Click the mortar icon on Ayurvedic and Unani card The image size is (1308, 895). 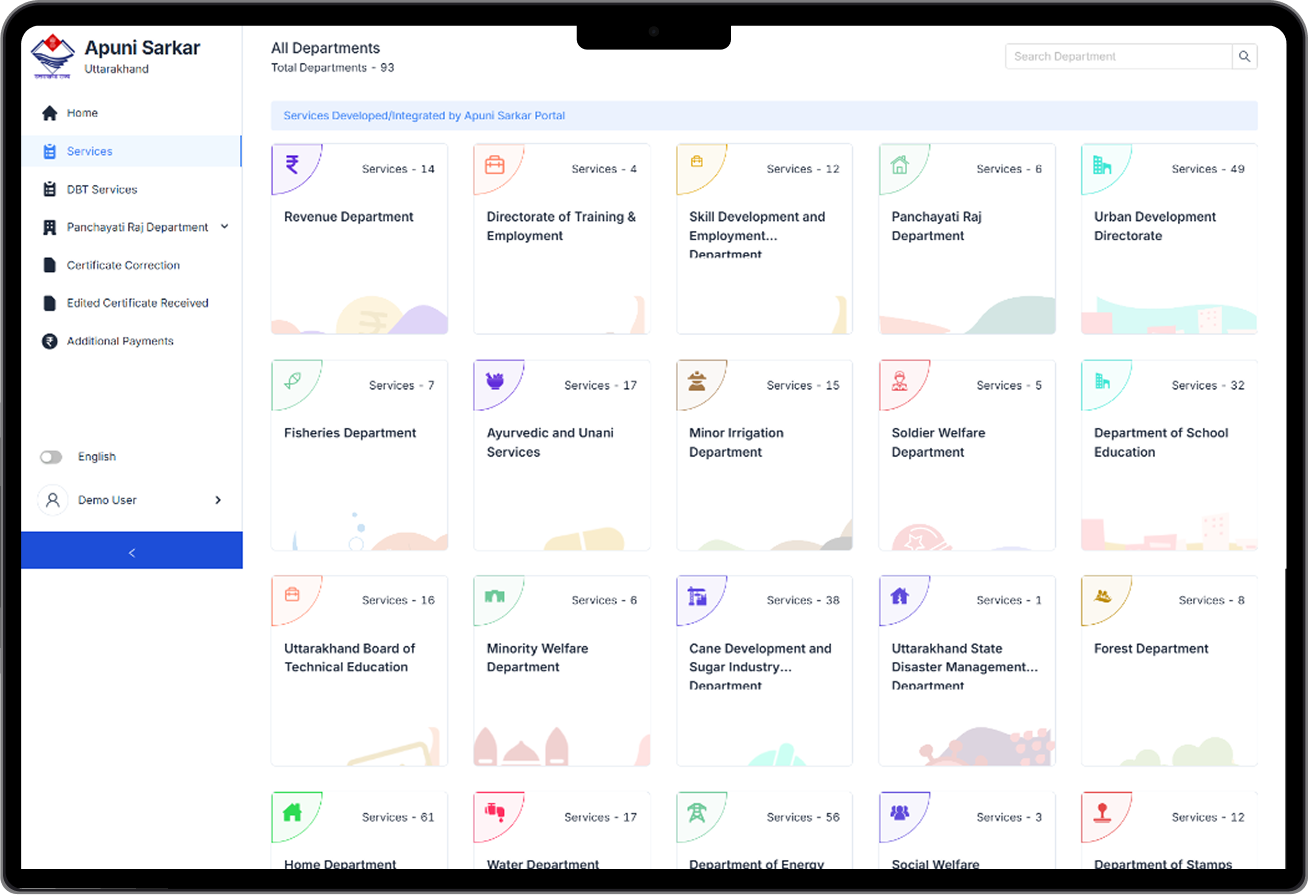494,380
